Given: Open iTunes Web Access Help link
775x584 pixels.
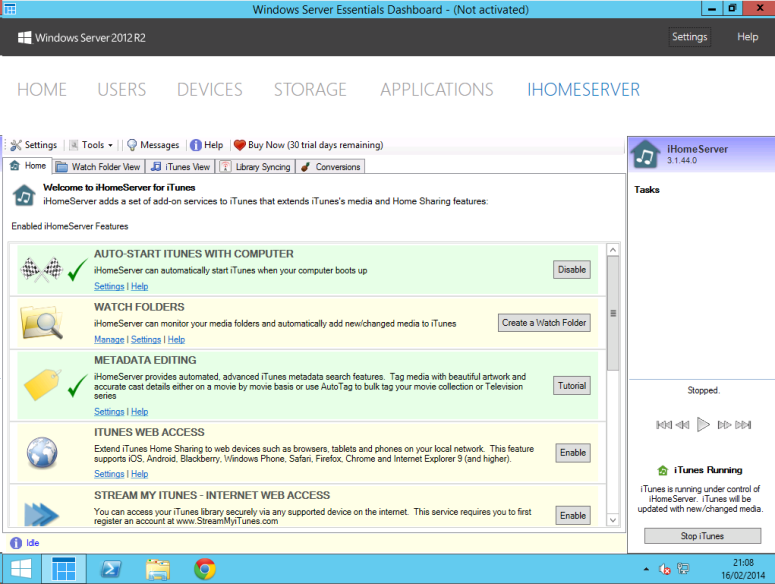Looking at the screenshot, I should 139,474.
